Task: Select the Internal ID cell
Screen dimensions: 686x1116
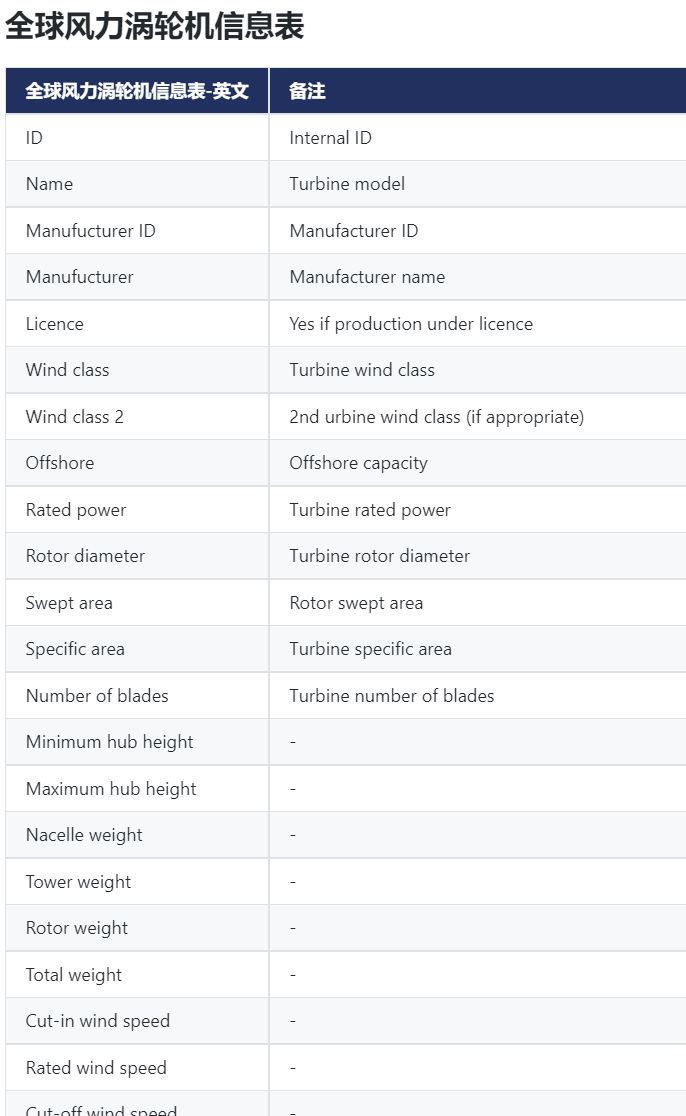Action: click(330, 138)
